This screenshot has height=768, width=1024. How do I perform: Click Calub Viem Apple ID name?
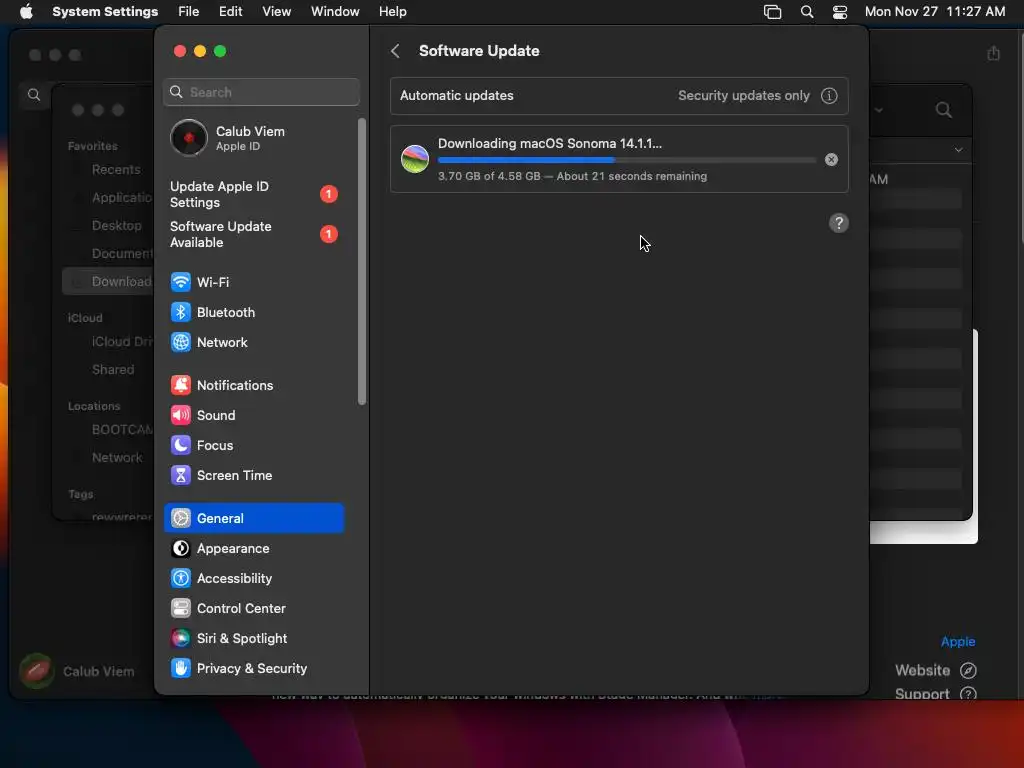250,131
